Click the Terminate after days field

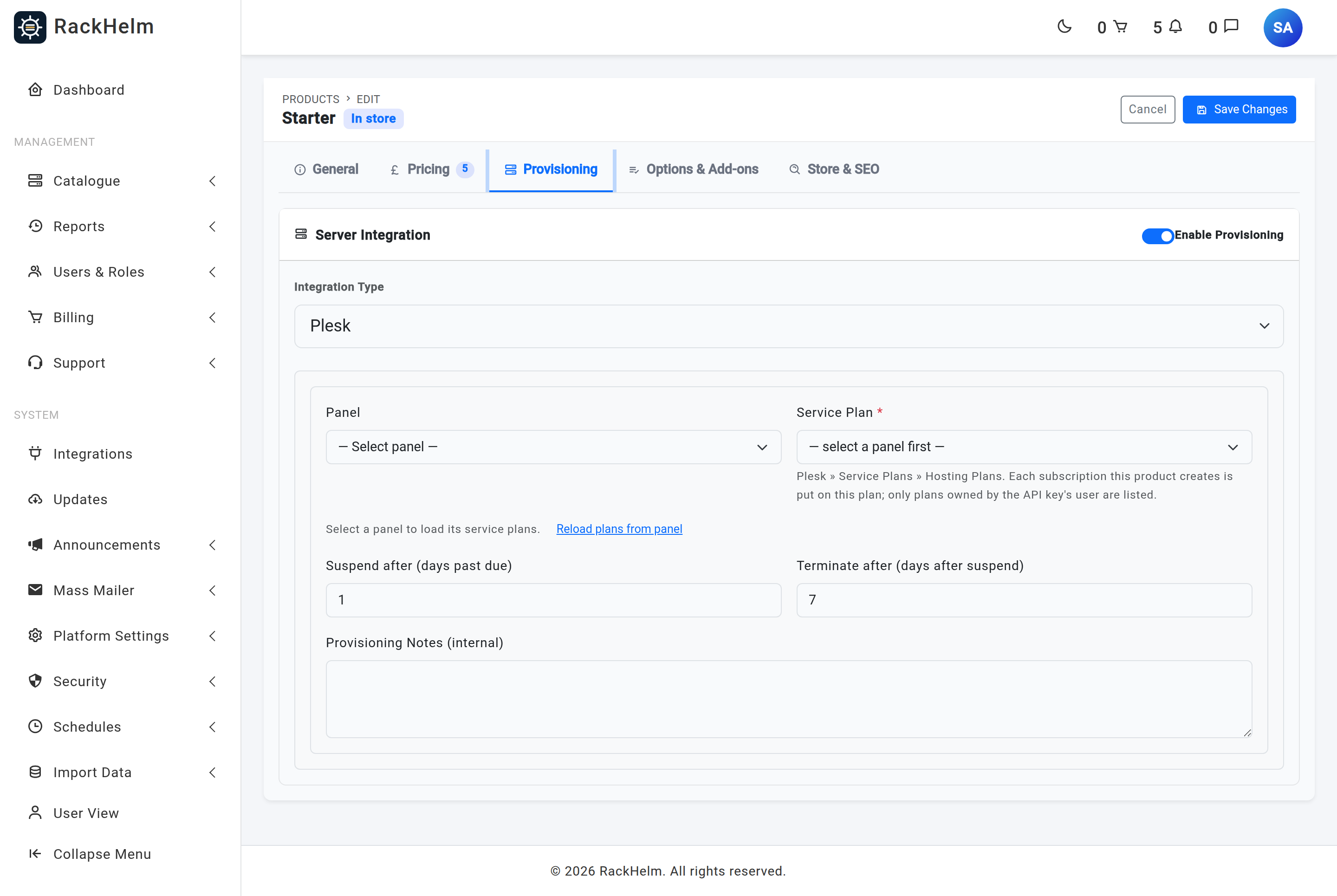coord(1024,600)
